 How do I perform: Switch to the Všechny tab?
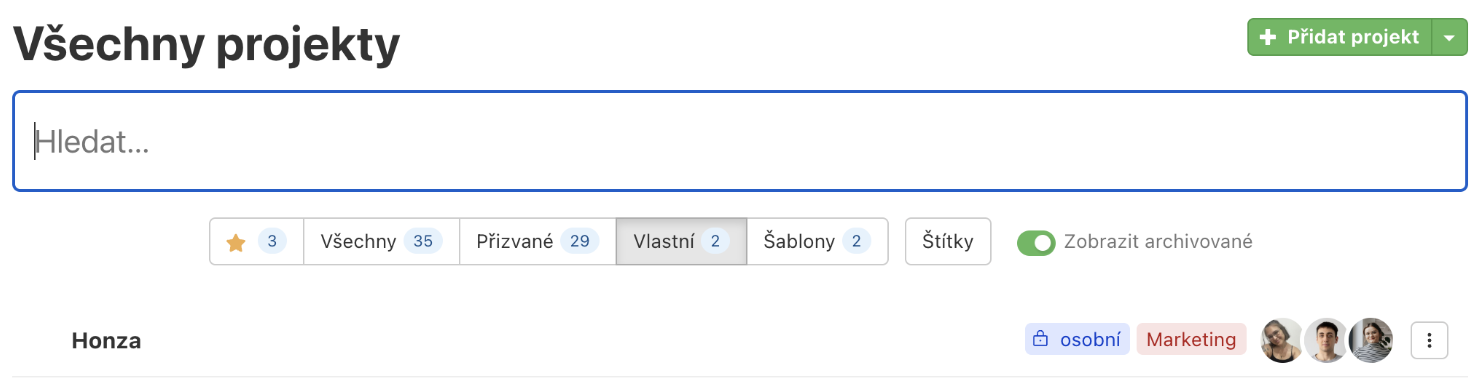(x=381, y=241)
